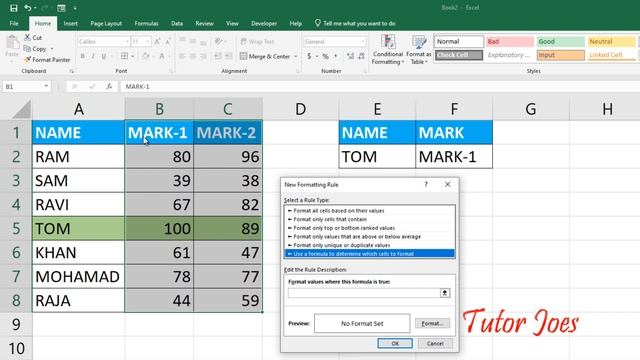Viewport: 640px width, 360px height.
Task: Switch to the Page Layout tab
Action: pyautogui.click(x=106, y=23)
